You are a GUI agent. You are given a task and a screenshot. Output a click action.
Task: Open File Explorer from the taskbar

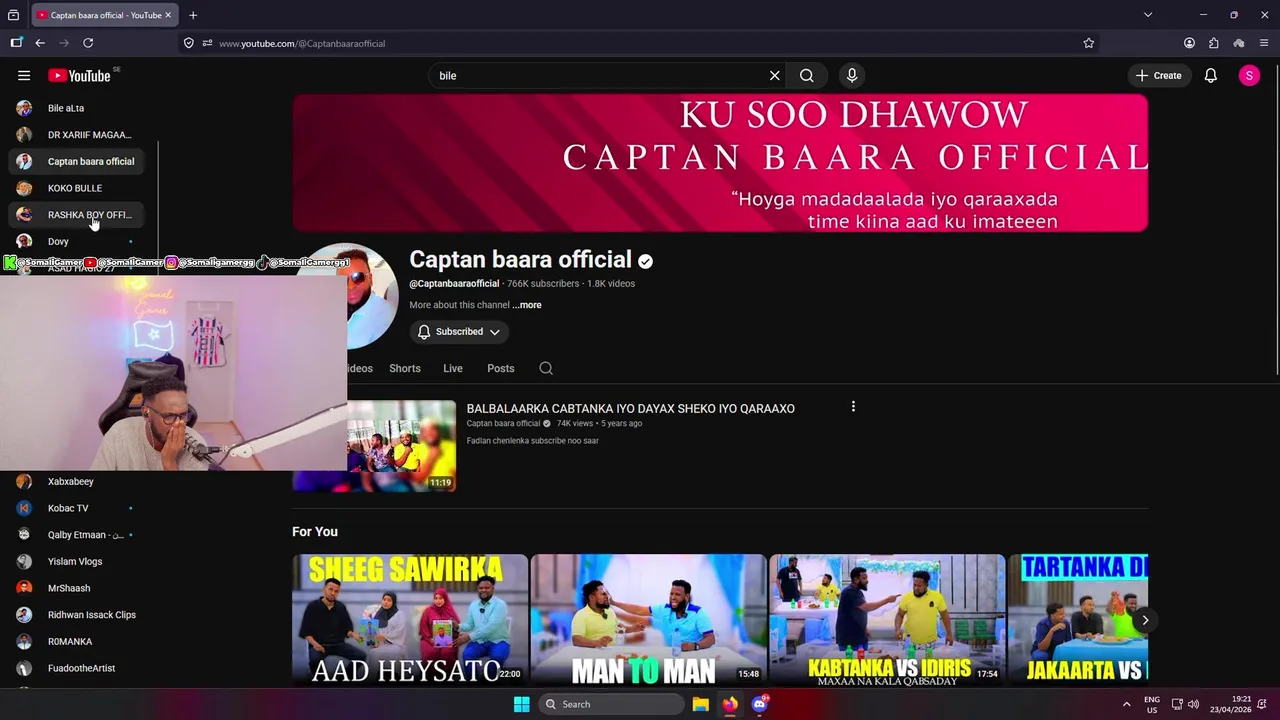(x=701, y=704)
